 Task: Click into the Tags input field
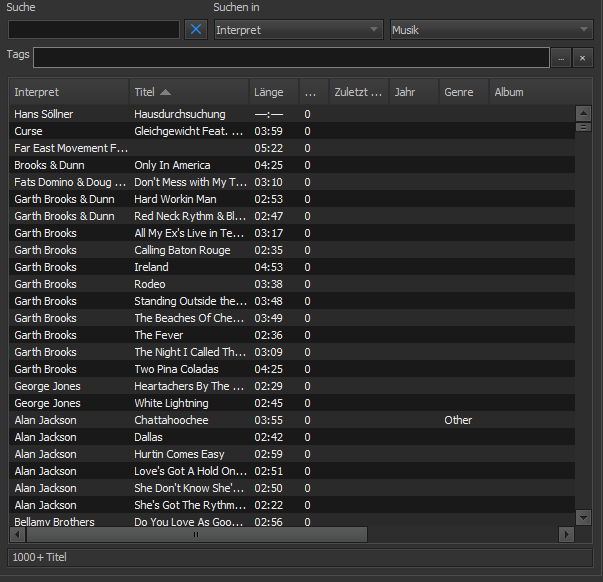pyautogui.click(x=291, y=58)
